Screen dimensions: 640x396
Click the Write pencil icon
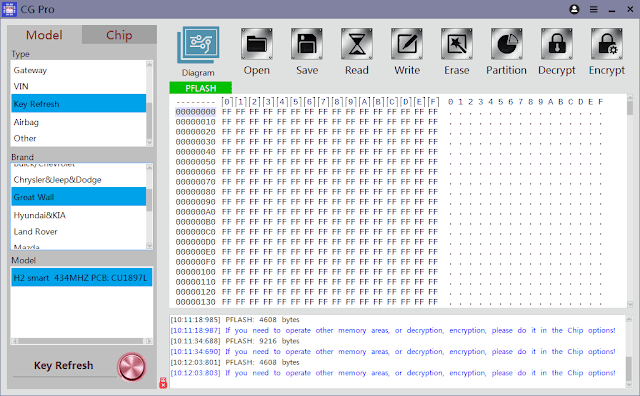pyautogui.click(x=407, y=44)
